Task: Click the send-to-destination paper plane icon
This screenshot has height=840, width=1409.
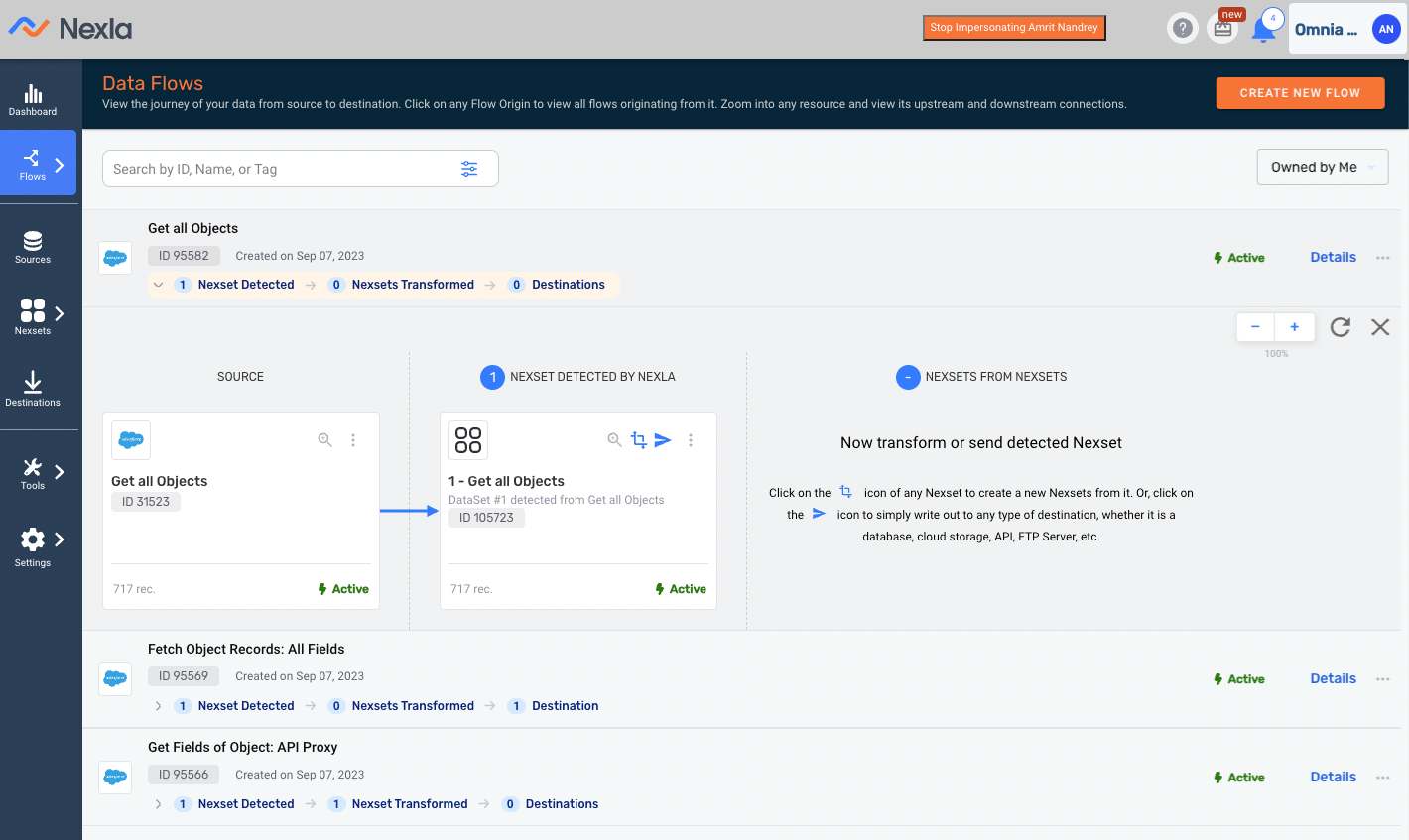Action: pos(663,439)
